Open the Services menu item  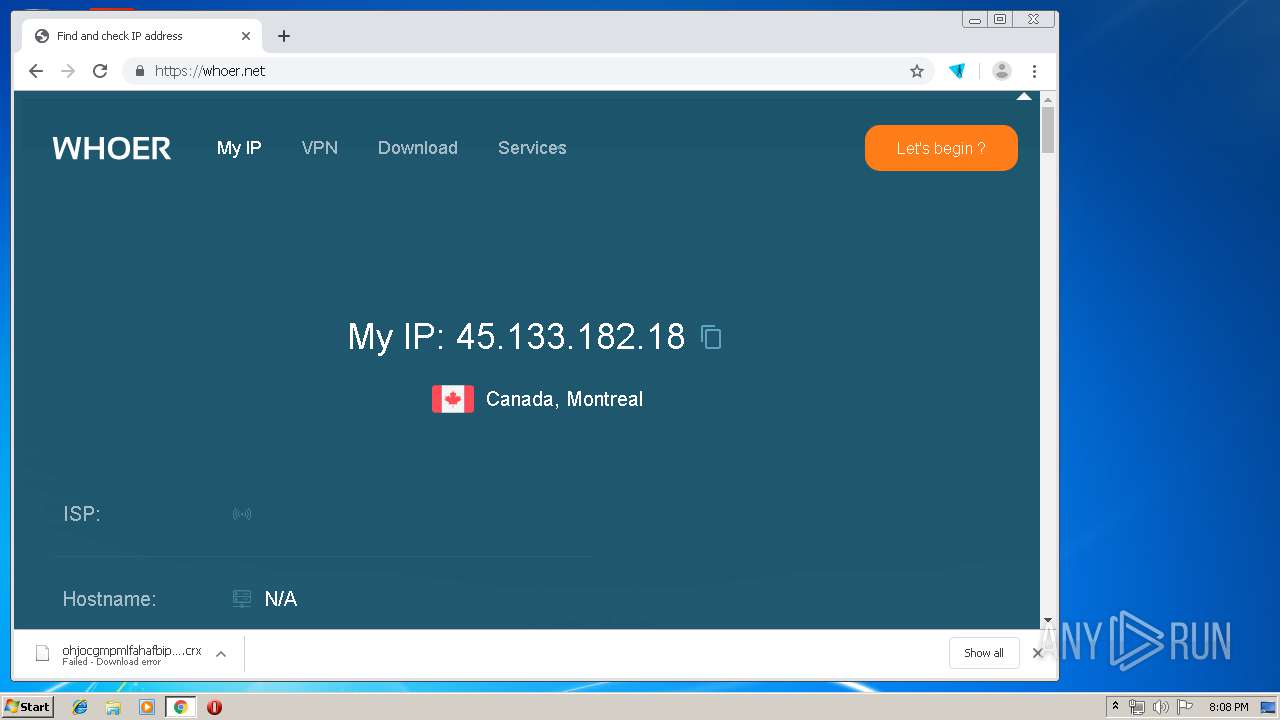pyautogui.click(x=532, y=148)
